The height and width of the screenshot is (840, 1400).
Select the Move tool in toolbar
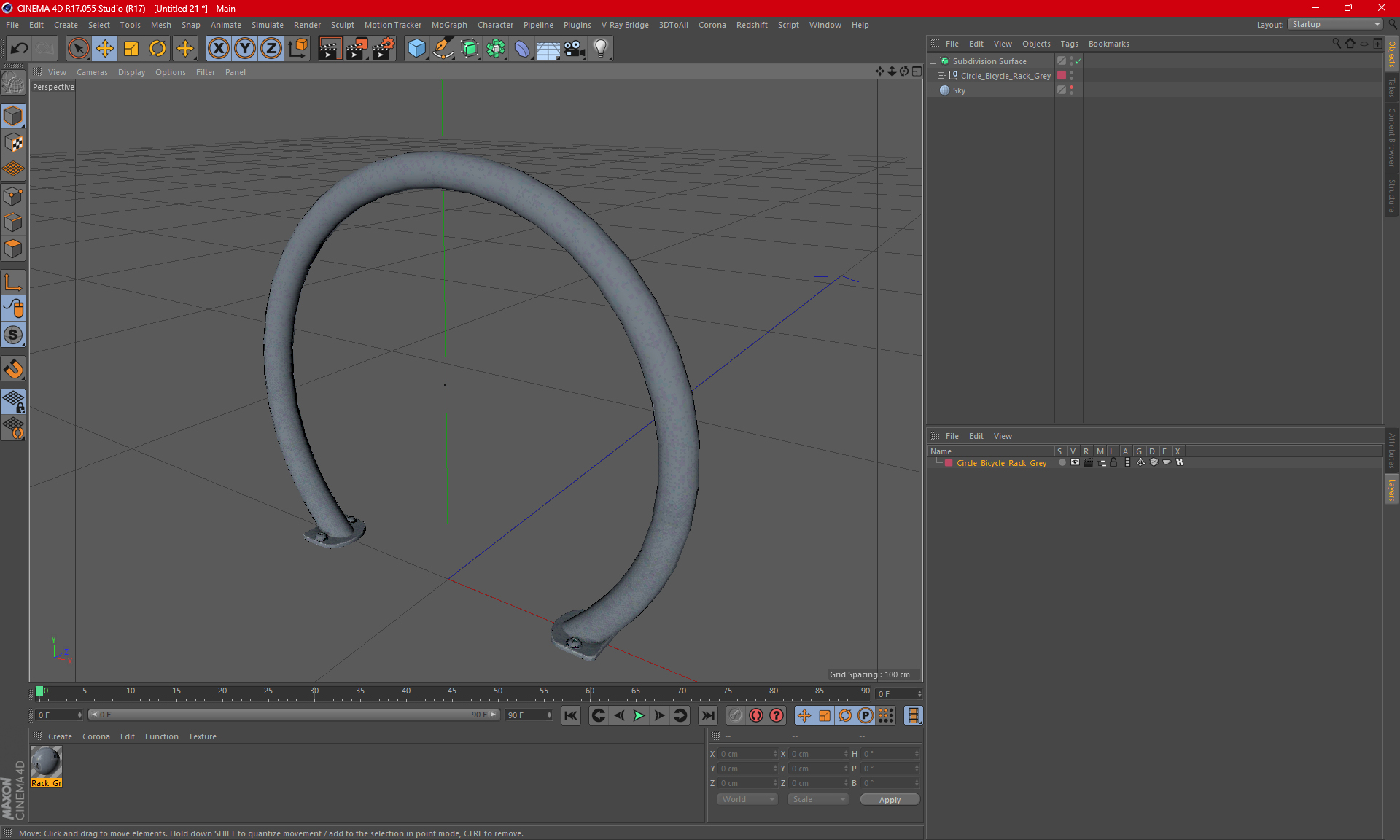click(x=105, y=49)
